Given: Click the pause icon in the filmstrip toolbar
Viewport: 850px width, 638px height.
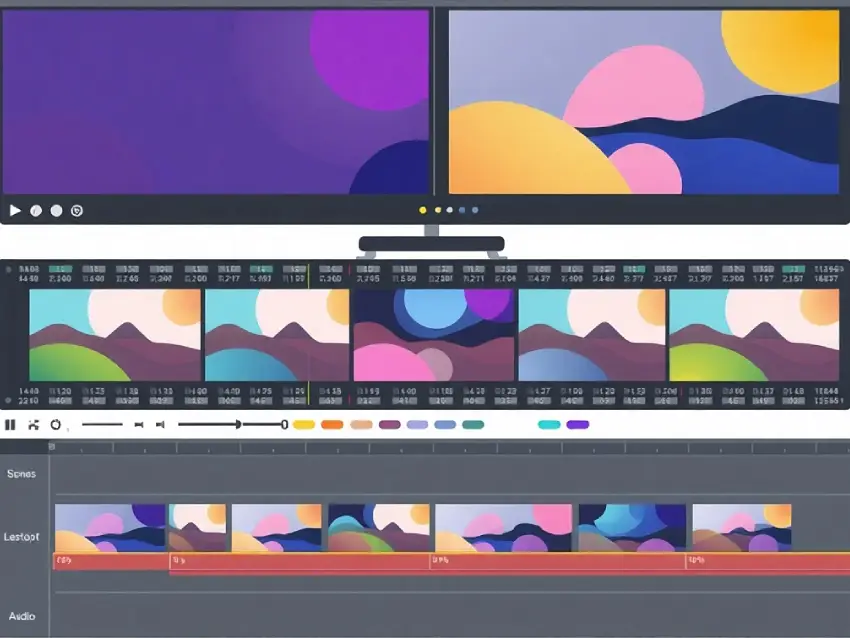Looking at the screenshot, I should tap(10, 425).
